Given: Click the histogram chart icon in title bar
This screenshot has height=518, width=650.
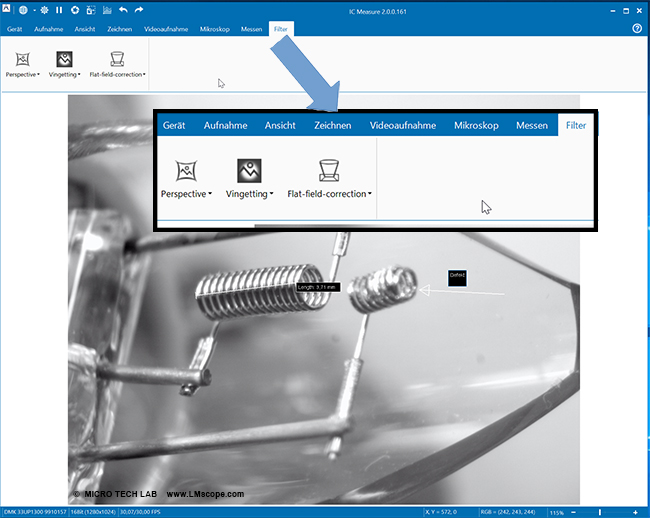Looking at the screenshot, I should (106, 10).
